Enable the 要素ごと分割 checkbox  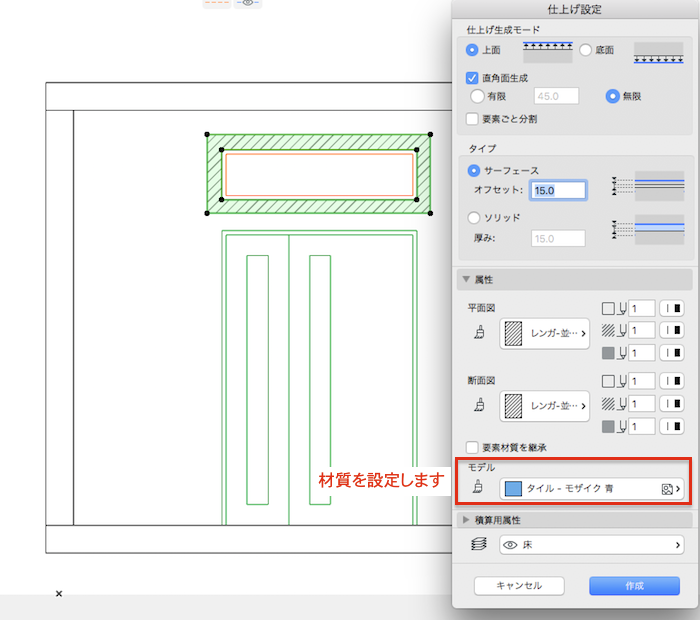(x=474, y=119)
